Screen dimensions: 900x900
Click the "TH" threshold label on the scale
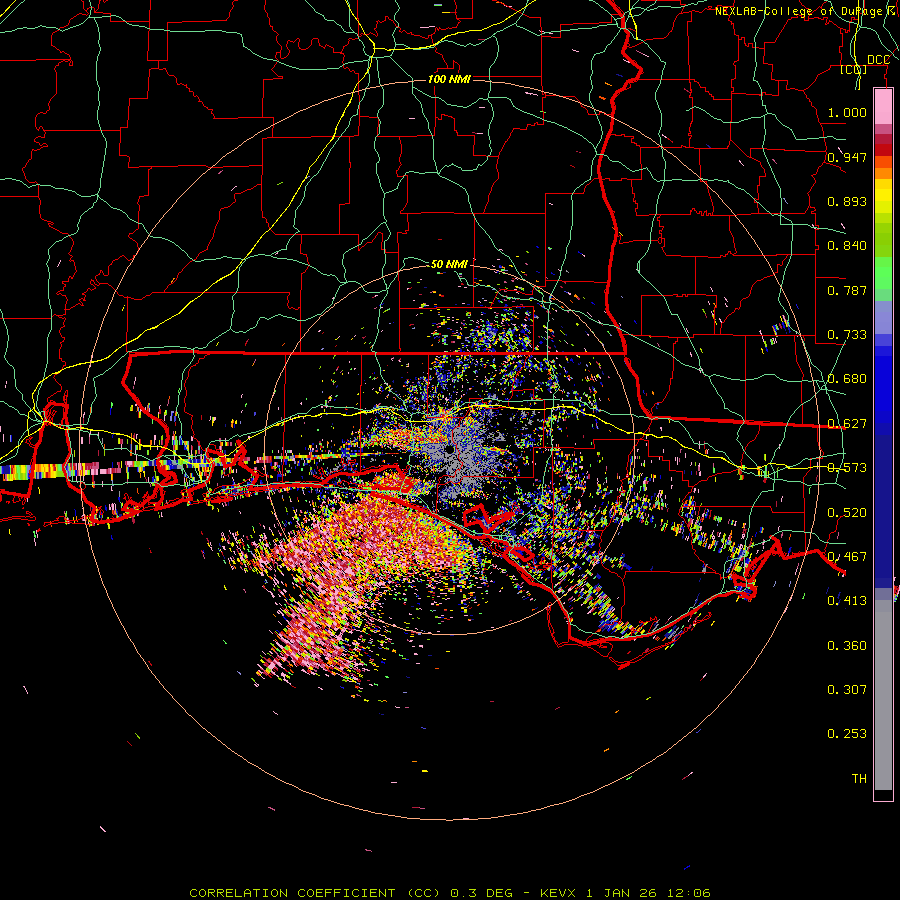(x=859, y=779)
